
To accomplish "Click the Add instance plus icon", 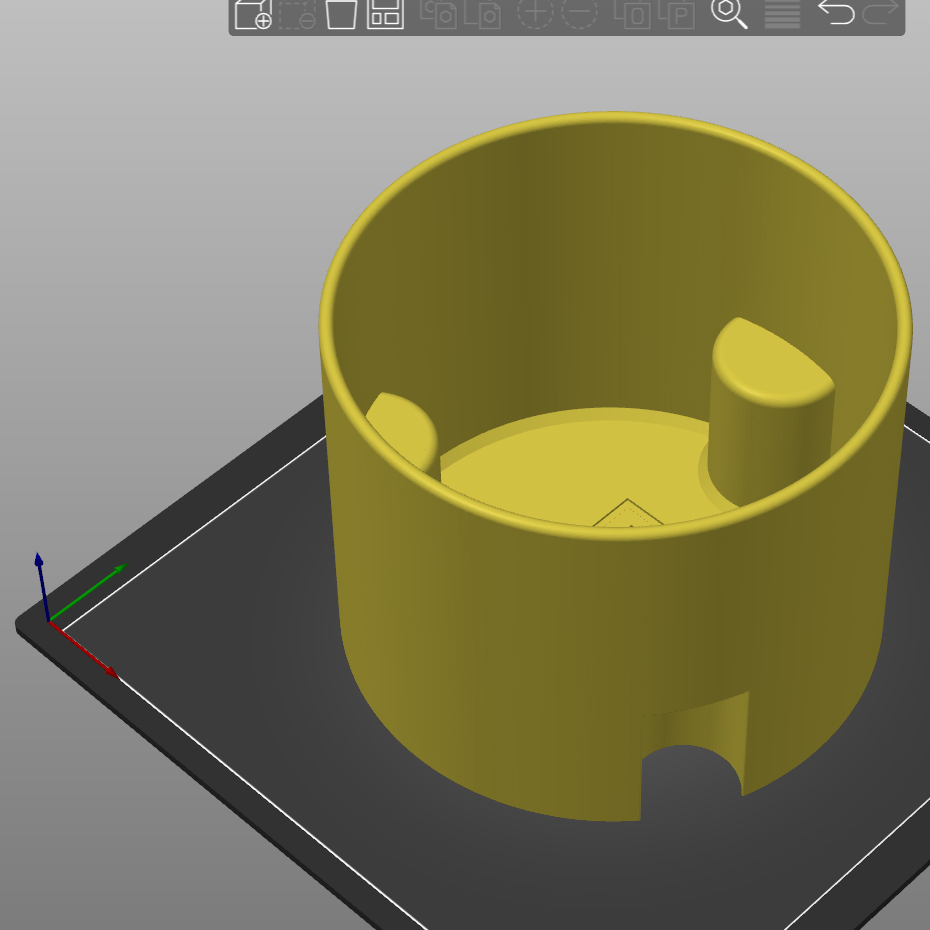I will [x=535, y=12].
